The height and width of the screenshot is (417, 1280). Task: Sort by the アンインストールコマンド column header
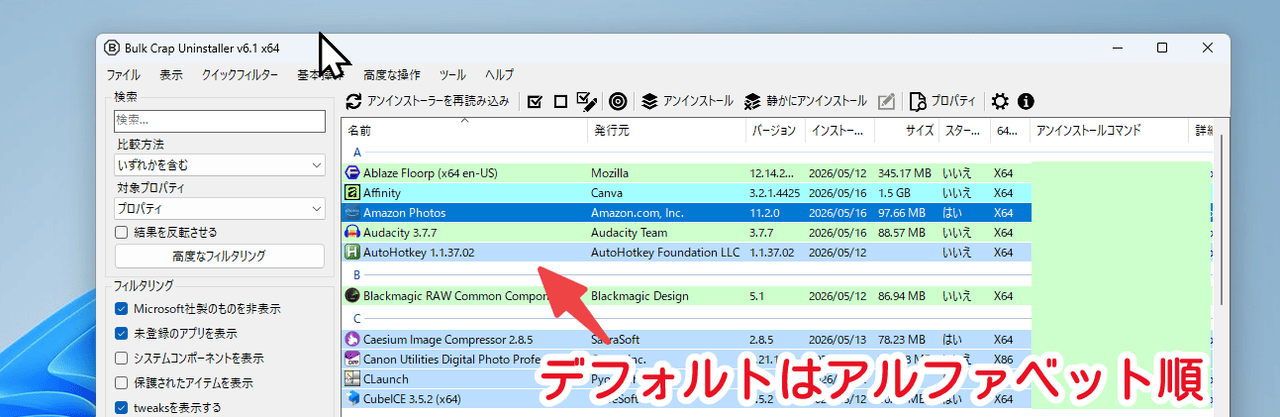point(1110,131)
